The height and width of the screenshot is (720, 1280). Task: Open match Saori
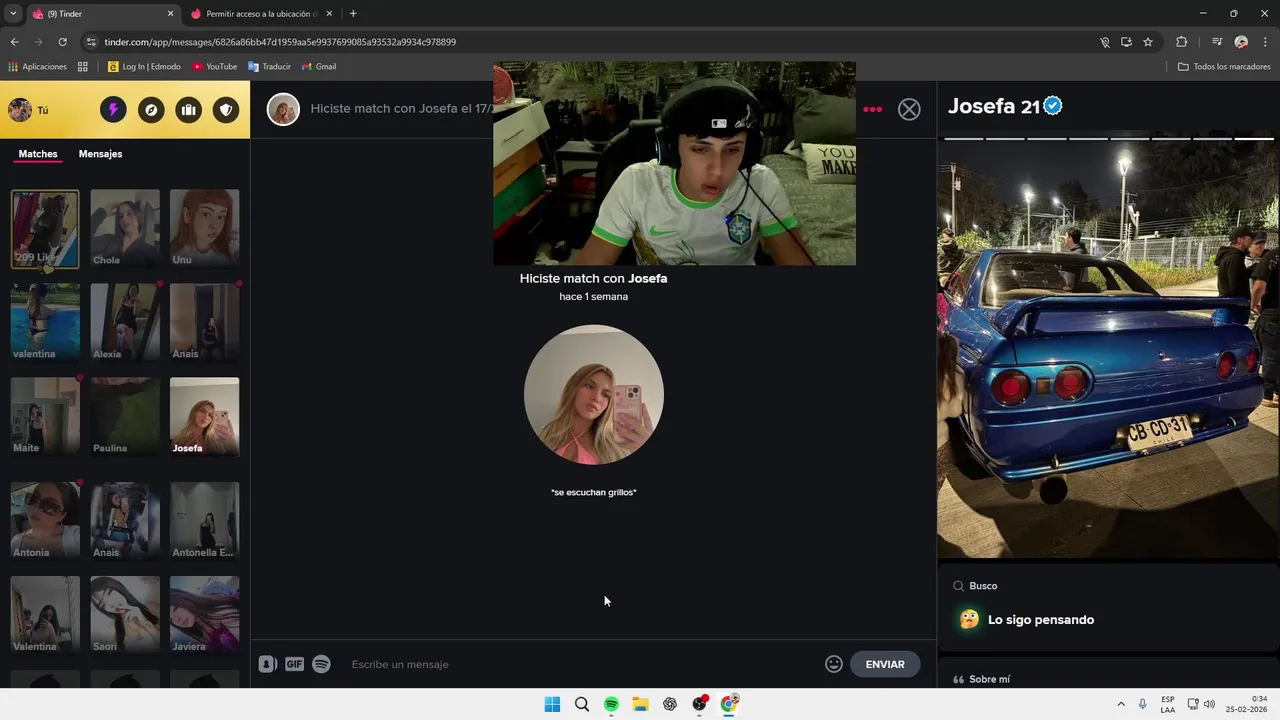click(125, 615)
